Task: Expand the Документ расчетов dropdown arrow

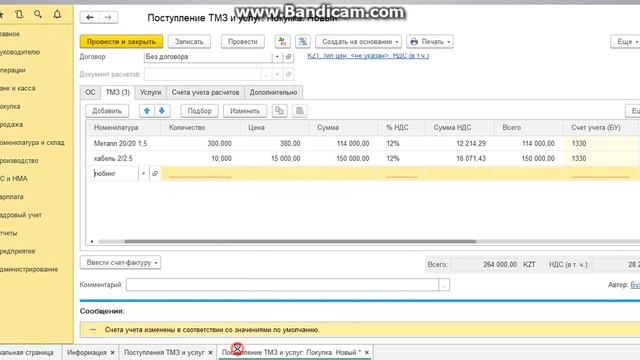Action: (x=277, y=74)
